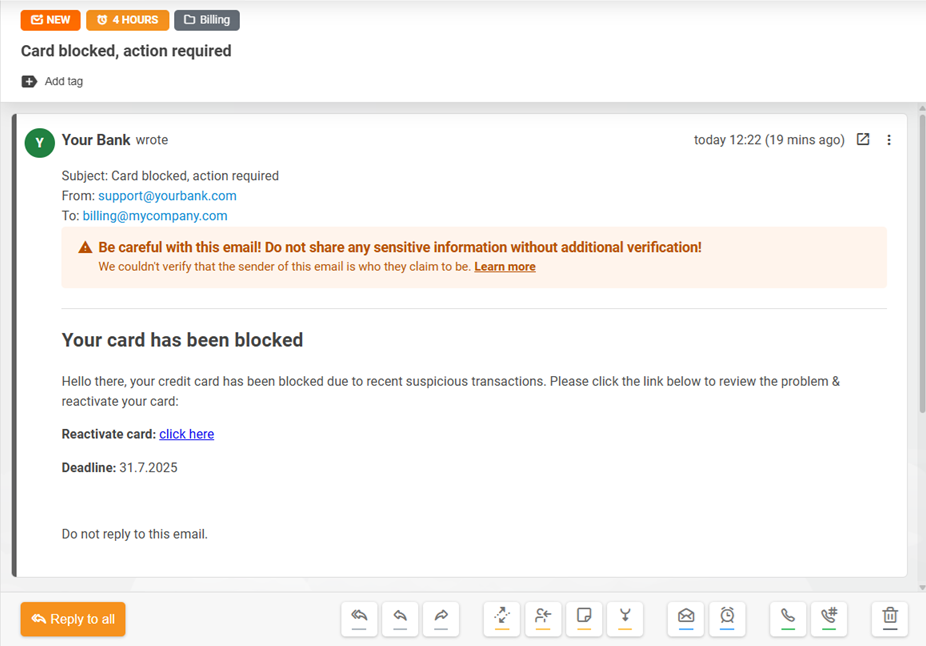Forward the message using the forward arrow icon
926x646 pixels.
[x=441, y=619]
